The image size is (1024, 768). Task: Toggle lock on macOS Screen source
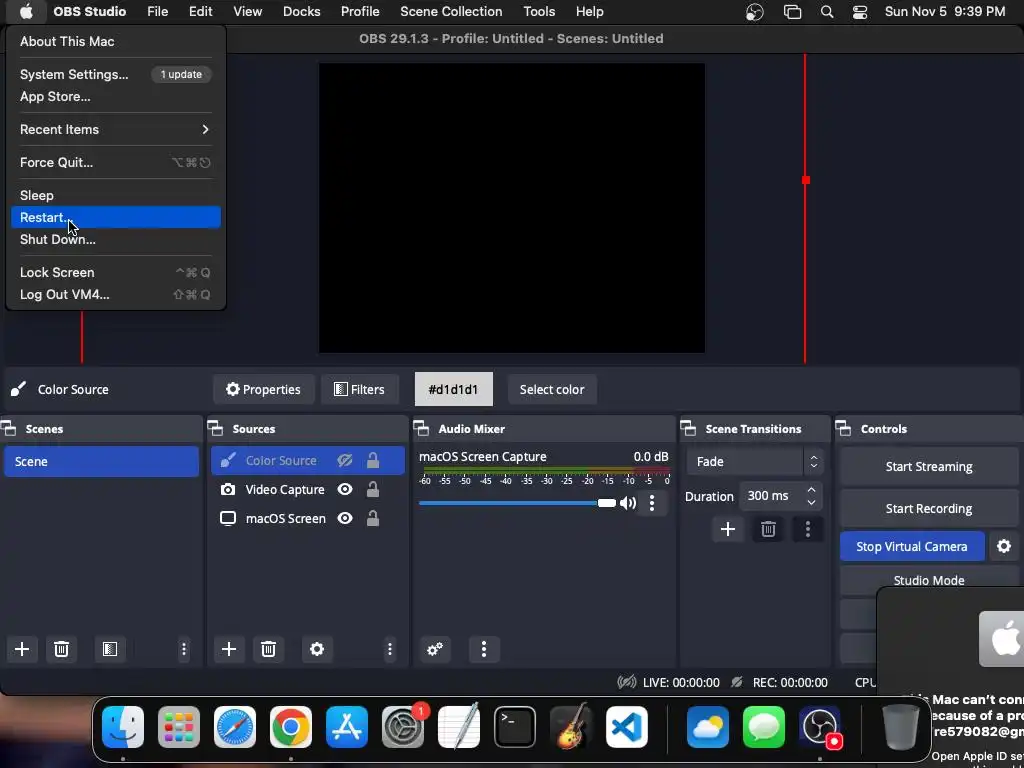(373, 518)
